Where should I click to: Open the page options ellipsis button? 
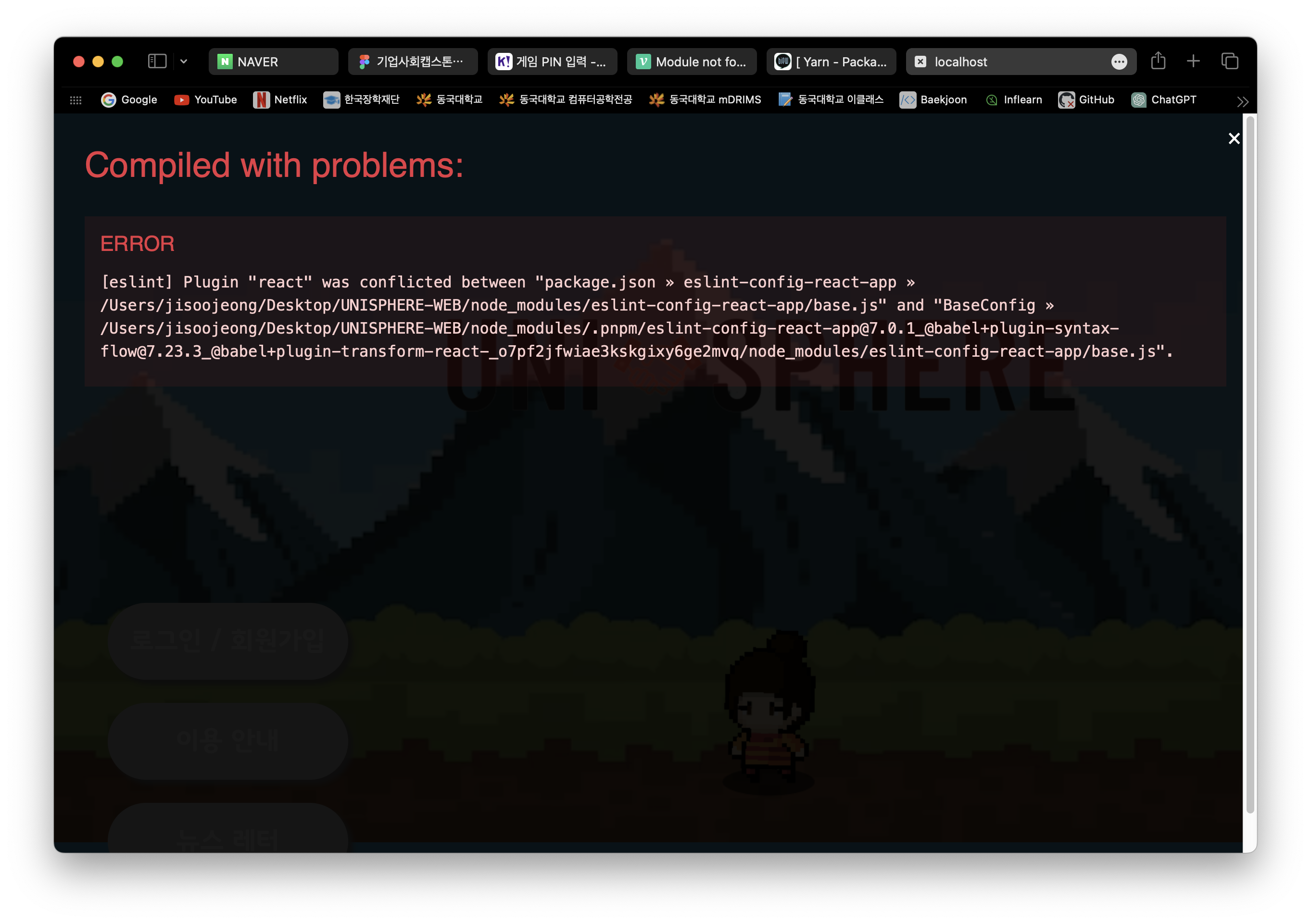point(1119,62)
